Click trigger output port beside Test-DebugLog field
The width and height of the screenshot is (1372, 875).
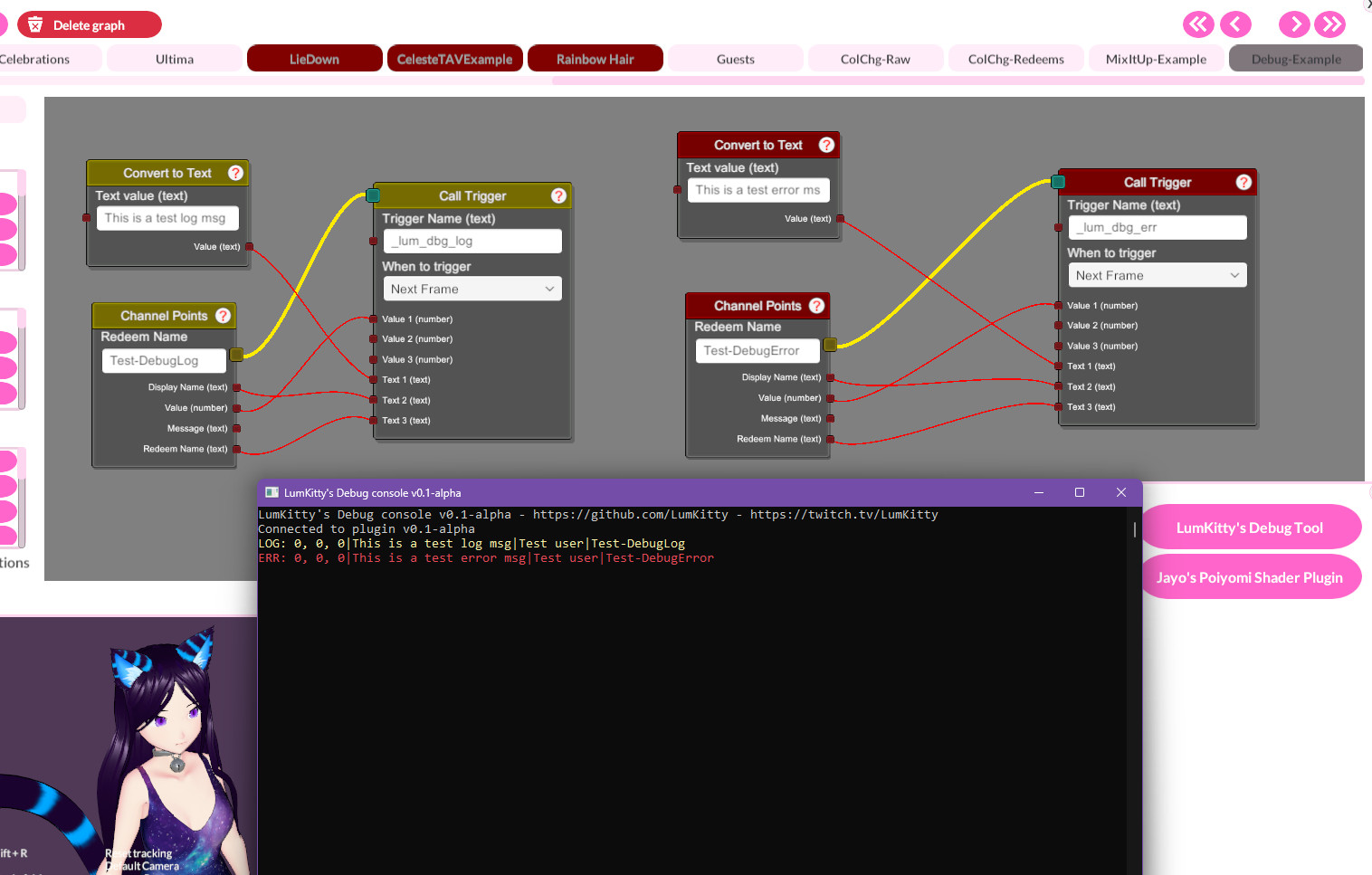(236, 355)
